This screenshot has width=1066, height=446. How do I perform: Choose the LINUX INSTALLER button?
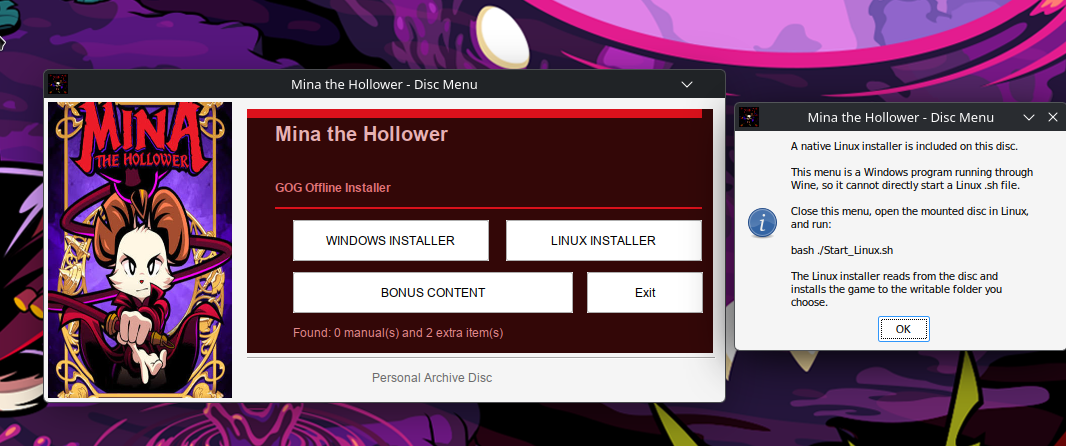tap(603, 240)
